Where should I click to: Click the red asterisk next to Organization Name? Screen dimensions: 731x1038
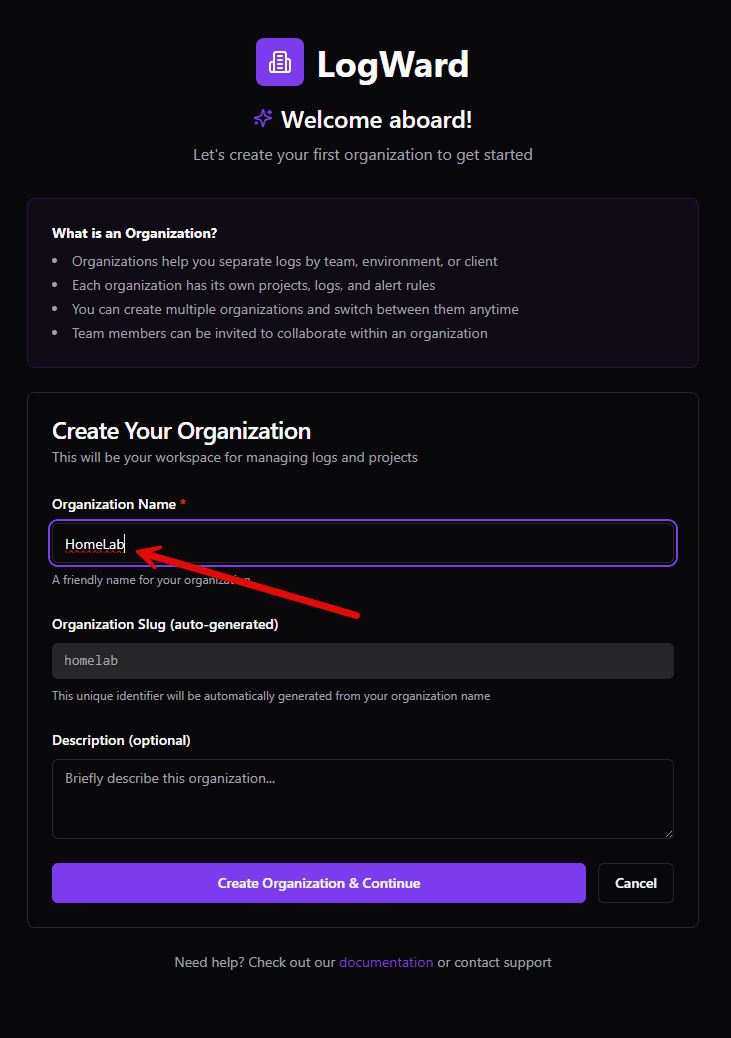[182, 503]
